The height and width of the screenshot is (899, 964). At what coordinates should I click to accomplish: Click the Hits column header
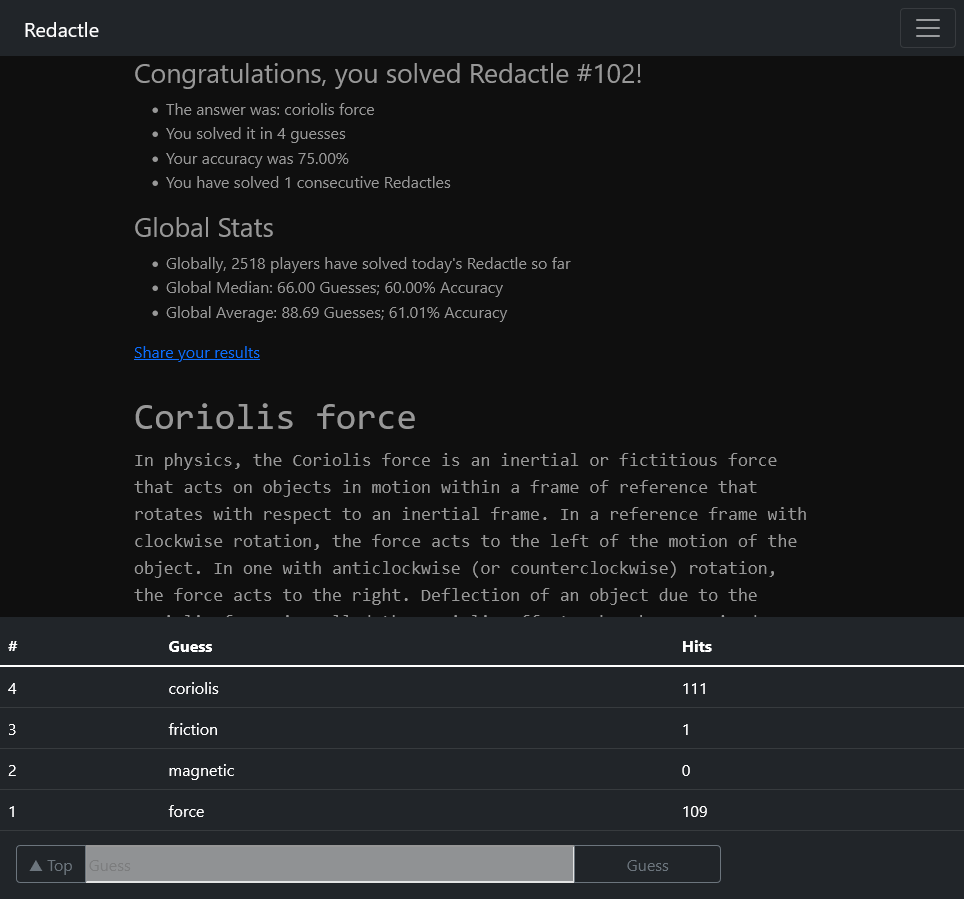coord(696,646)
